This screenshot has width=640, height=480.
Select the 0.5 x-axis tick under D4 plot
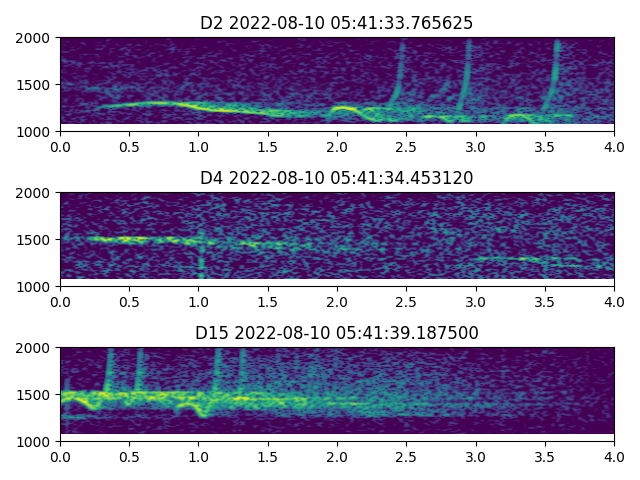pyautogui.click(x=129, y=301)
